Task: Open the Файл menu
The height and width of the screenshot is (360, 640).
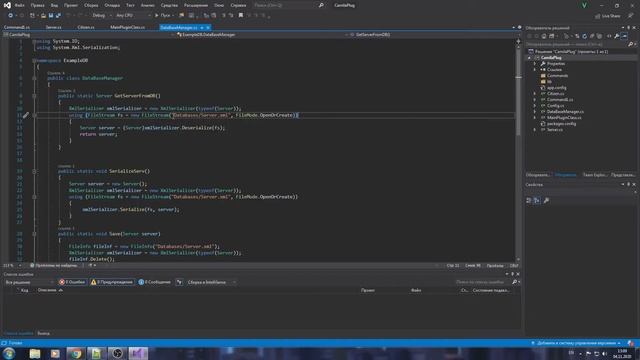Action: click(19, 5)
